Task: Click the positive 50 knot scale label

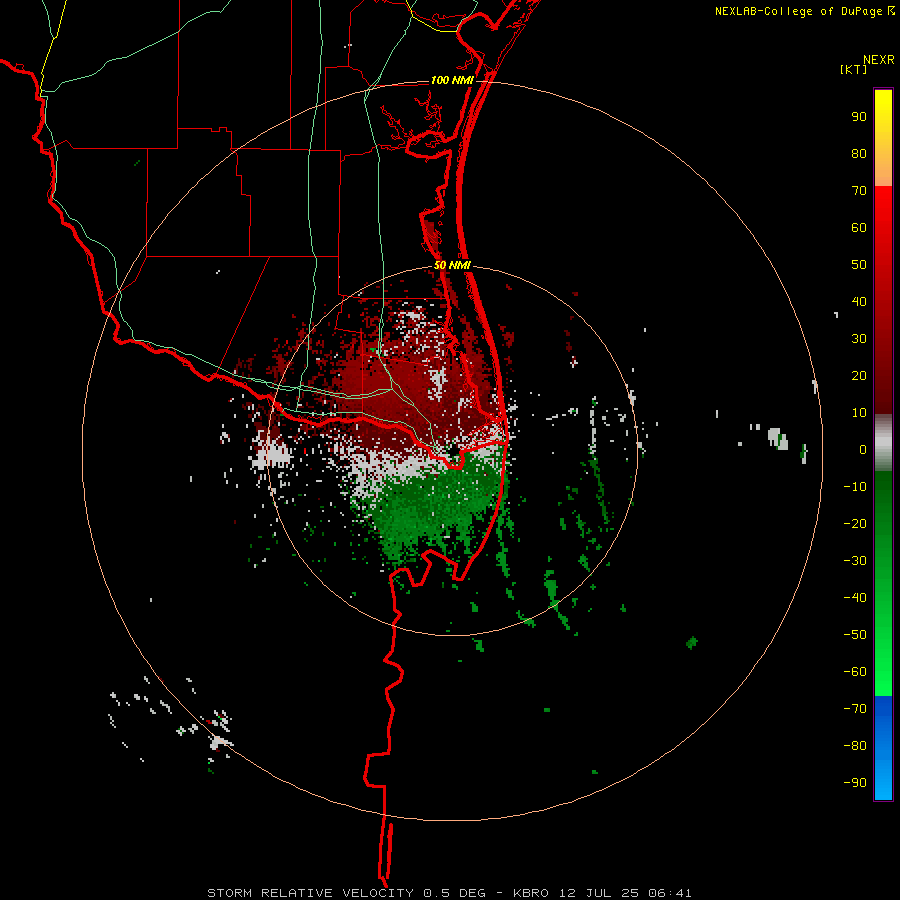Action: [859, 265]
